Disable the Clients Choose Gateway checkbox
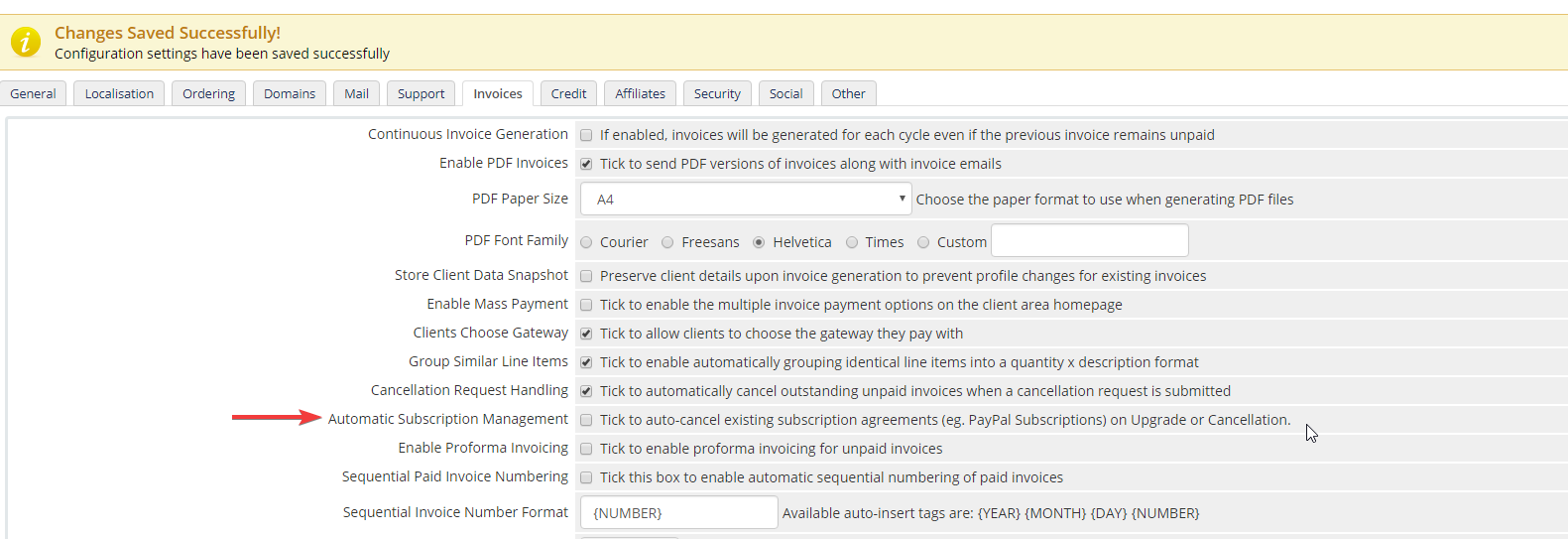Screen dimensions: 1568x539 pyautogui.click(x=586, y=334)
